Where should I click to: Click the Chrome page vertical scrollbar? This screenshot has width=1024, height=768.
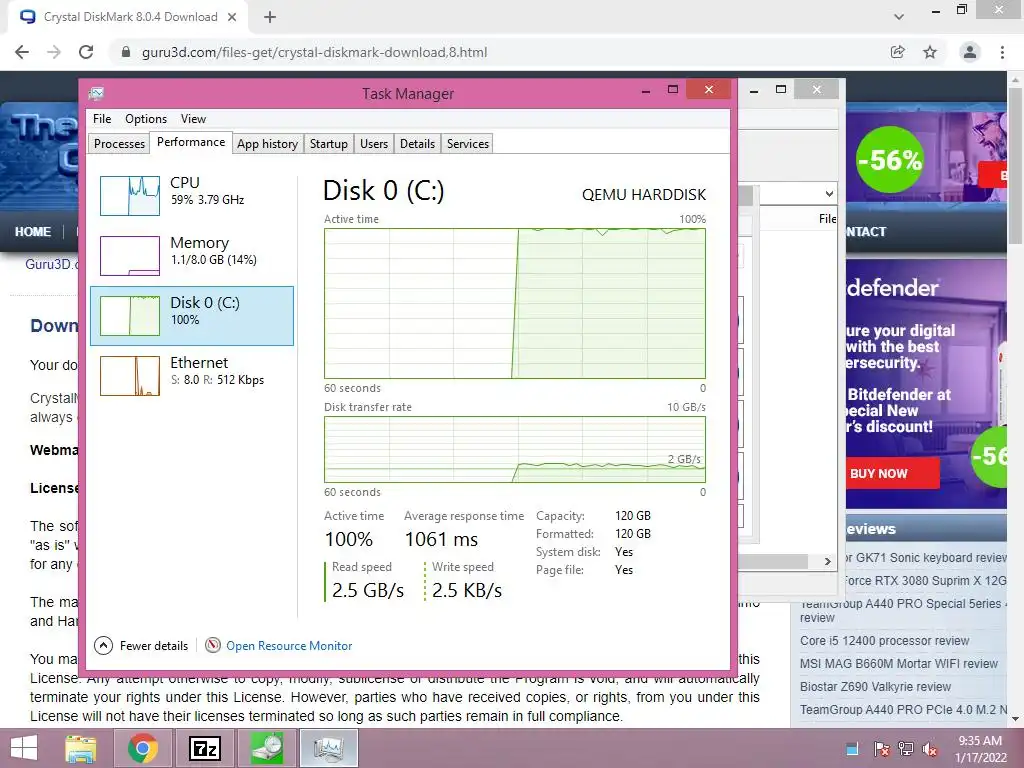pos(1016,167)
